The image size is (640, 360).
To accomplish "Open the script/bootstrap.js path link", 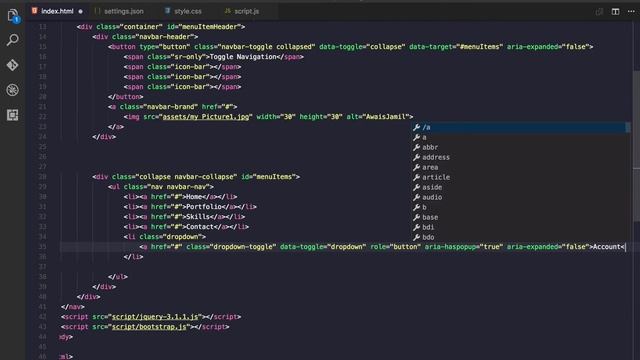I will (149, 327).
